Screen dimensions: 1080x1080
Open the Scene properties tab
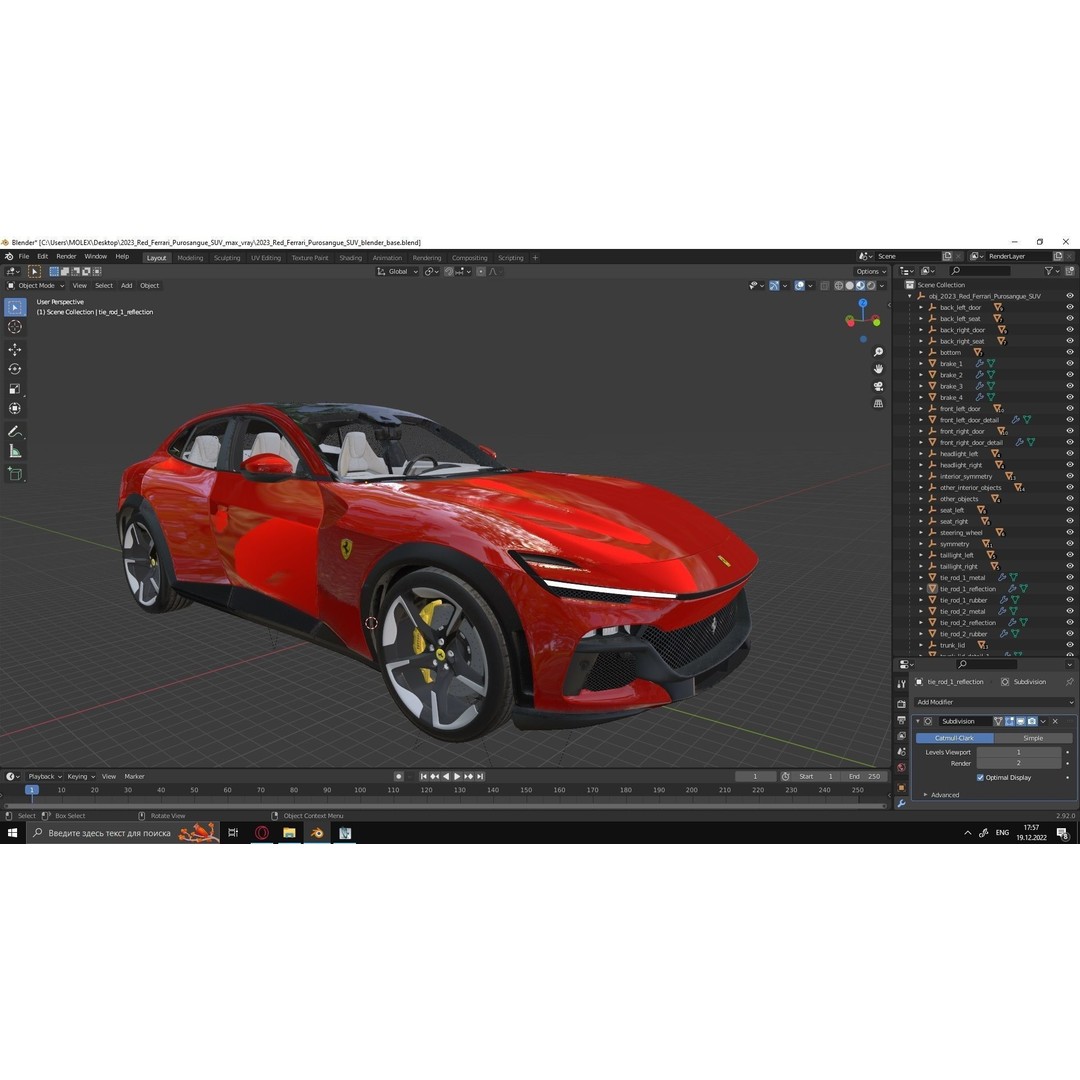pos(902,751)
